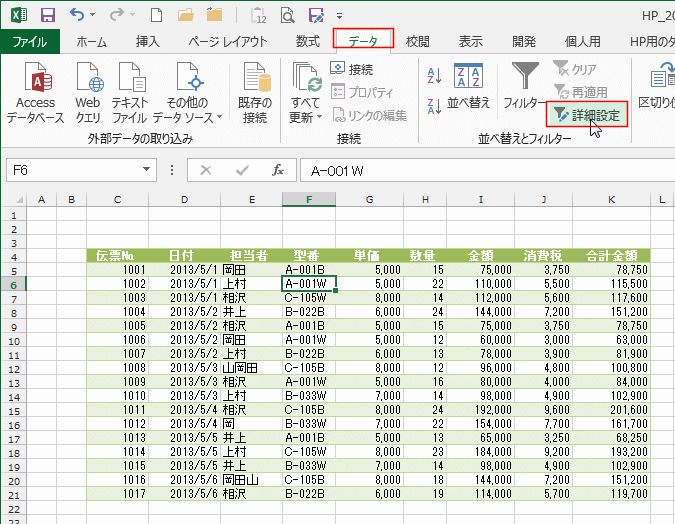Click the 詳細設定 advanced filter button
The height and width of the screenshot is (524, 675).
pos(588,115)
